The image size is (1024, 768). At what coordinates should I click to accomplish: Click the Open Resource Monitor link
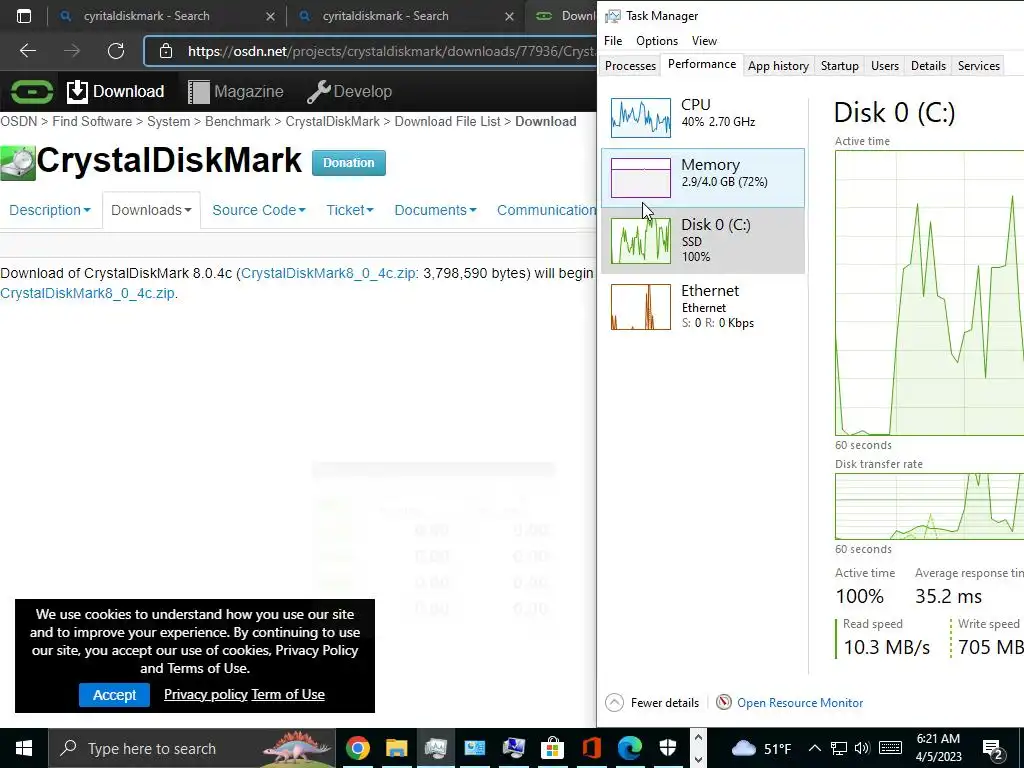coord(800,703)
